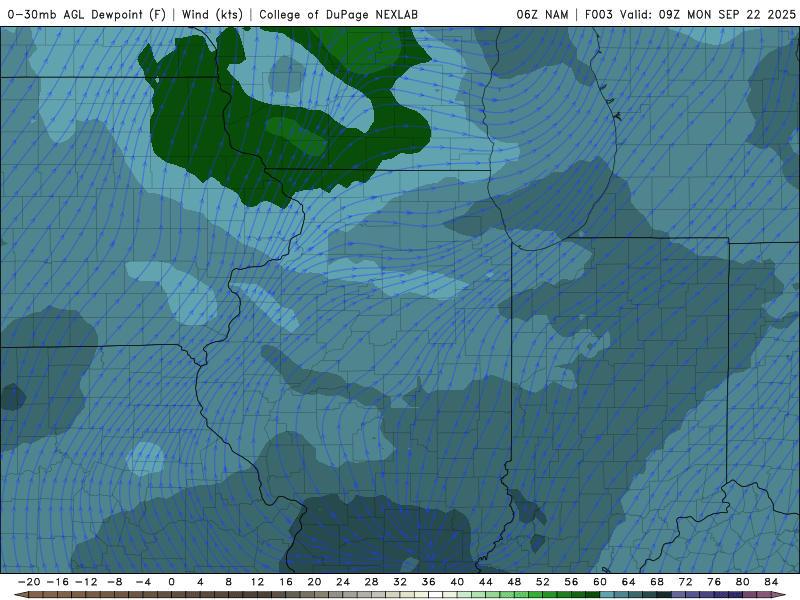Click the legend value "16"
The width and height of the screenshot is (800, 600).
286,582
